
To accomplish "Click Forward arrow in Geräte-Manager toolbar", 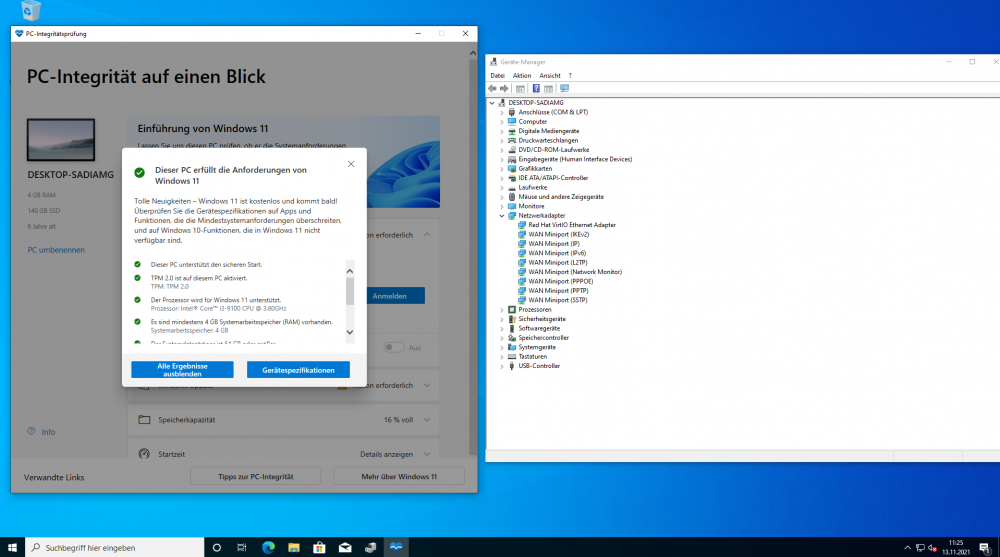I will pos(504,89).
